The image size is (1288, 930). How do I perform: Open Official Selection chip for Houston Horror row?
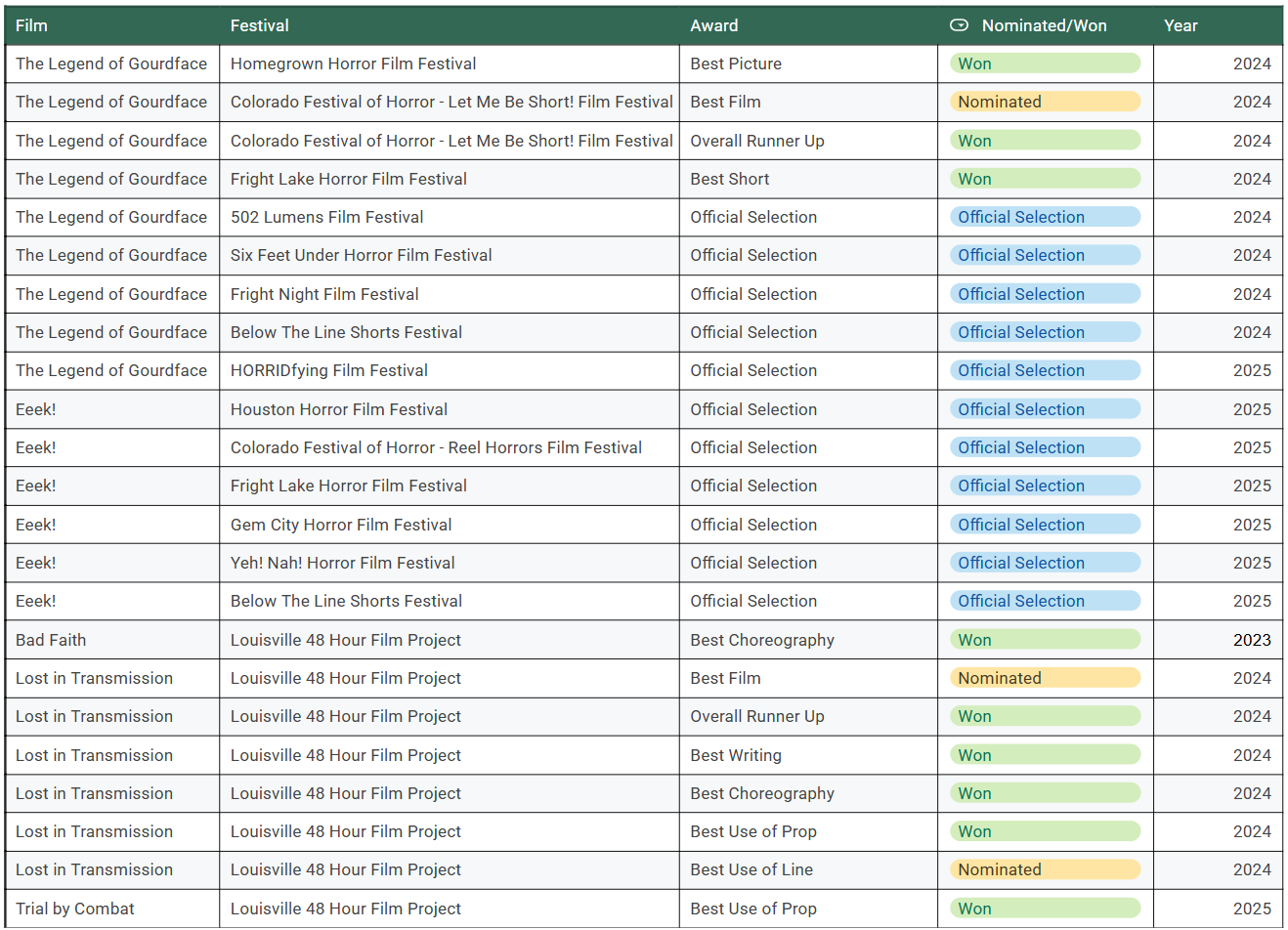(x=1045, y=409)
